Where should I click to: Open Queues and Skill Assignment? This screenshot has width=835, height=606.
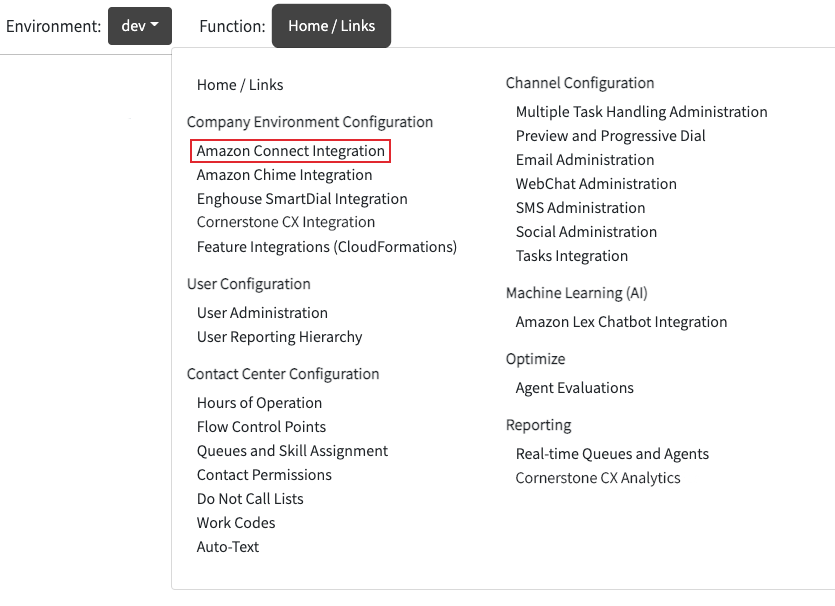click(x=292, y=451)
